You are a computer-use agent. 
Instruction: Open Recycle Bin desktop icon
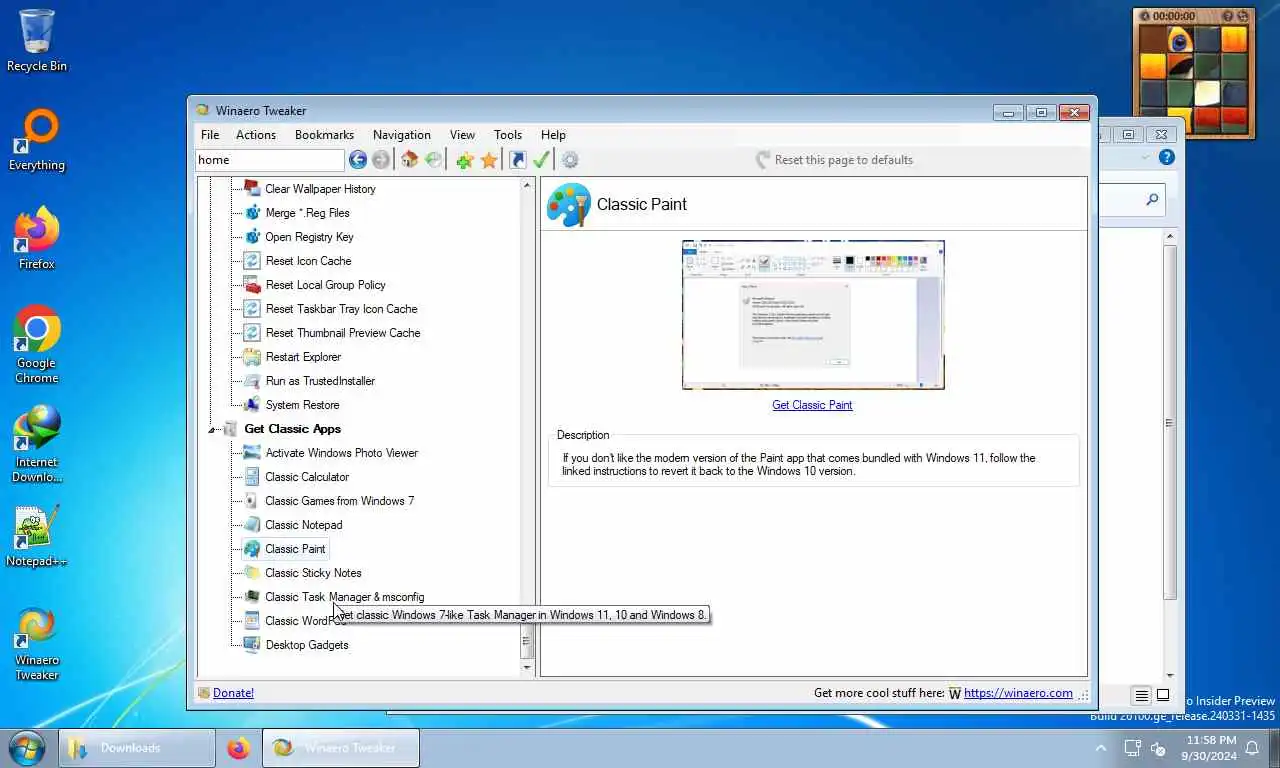(x=37, y=41)
